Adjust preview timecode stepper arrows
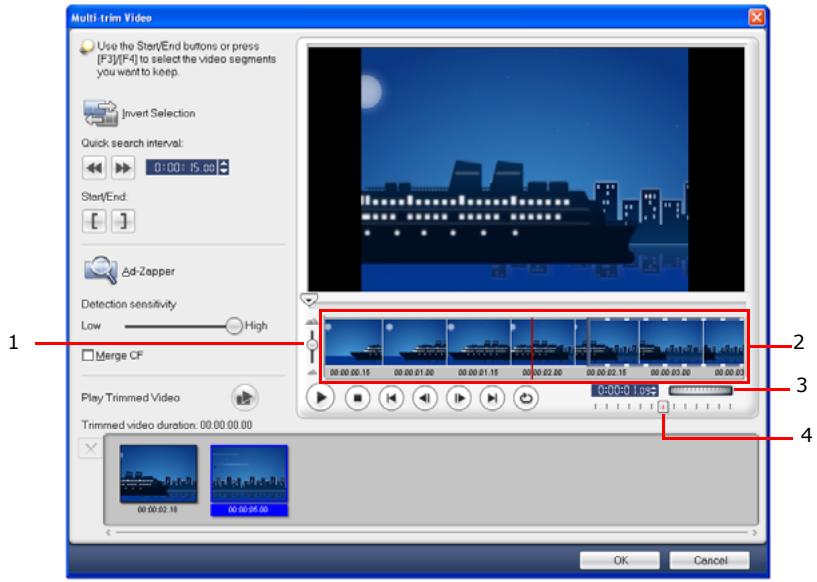817x582 pixels. (x=655, y=390)
